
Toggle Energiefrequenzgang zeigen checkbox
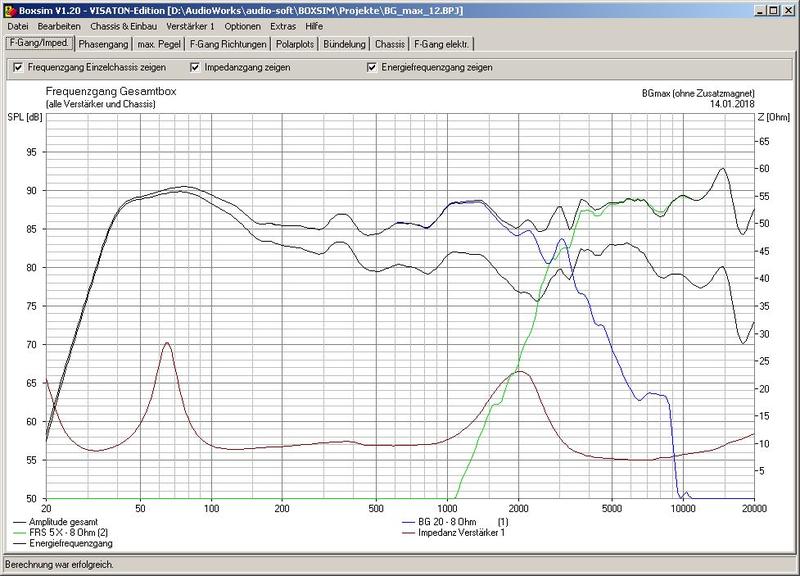[372, 67]
